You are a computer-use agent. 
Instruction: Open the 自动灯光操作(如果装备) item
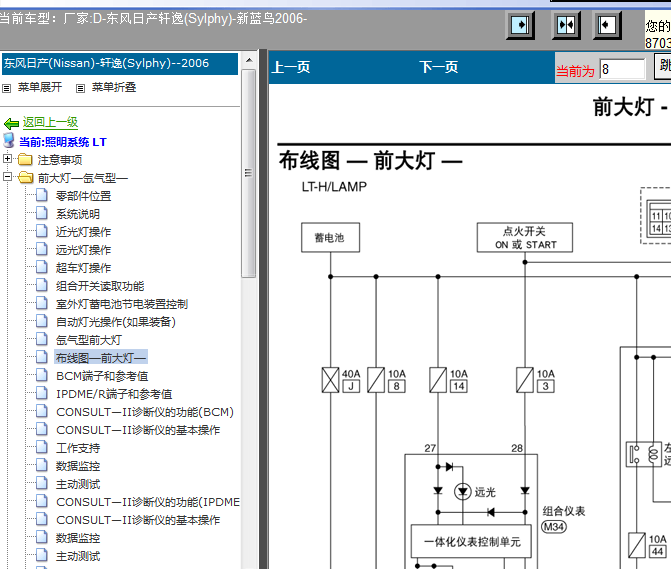[x=116, y=322]
